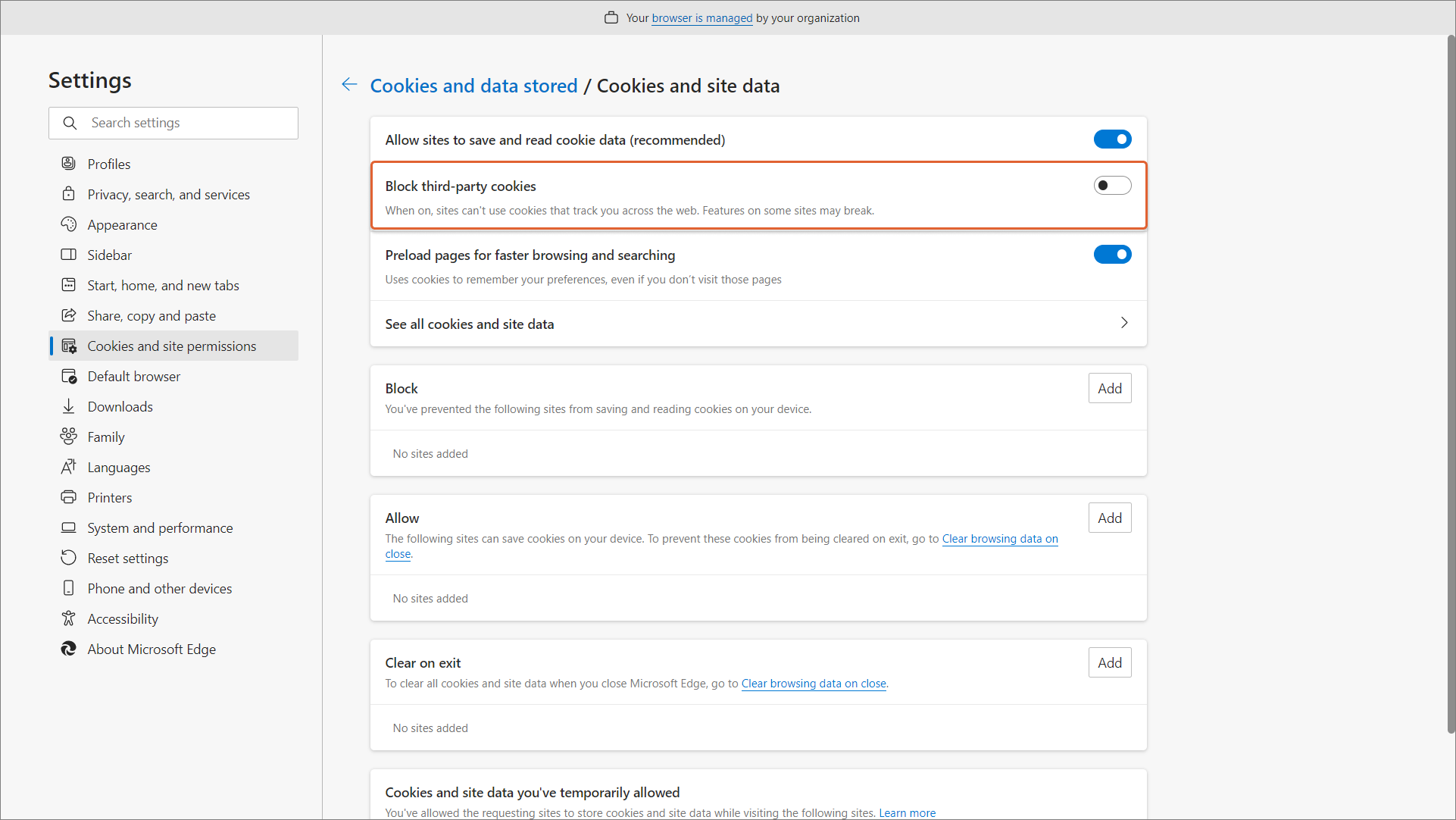
Task: Click the Profiles icon in the sidebar
Action: click(69, 164)
